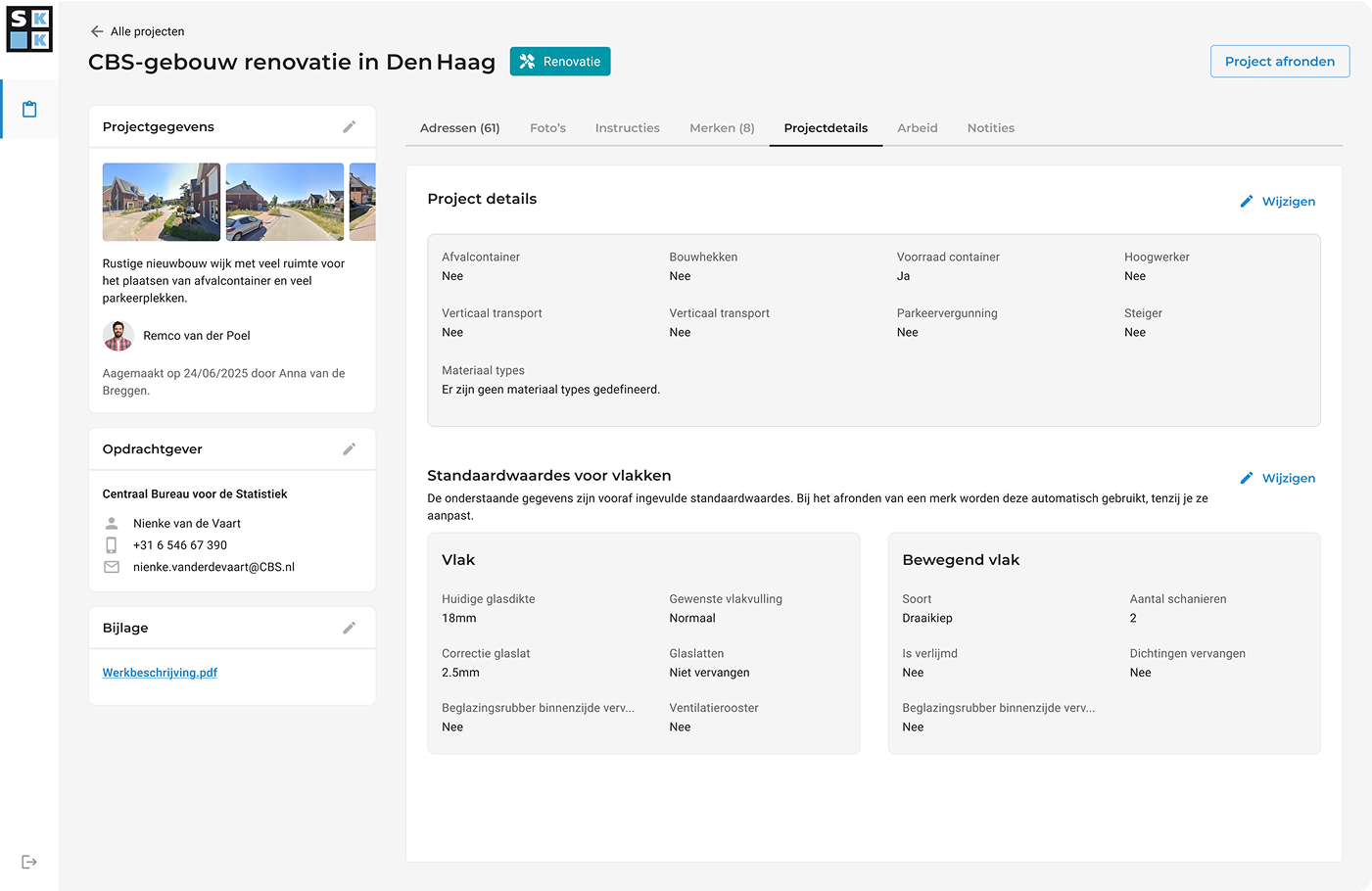Select the Instructies tab

pos(627,128)
